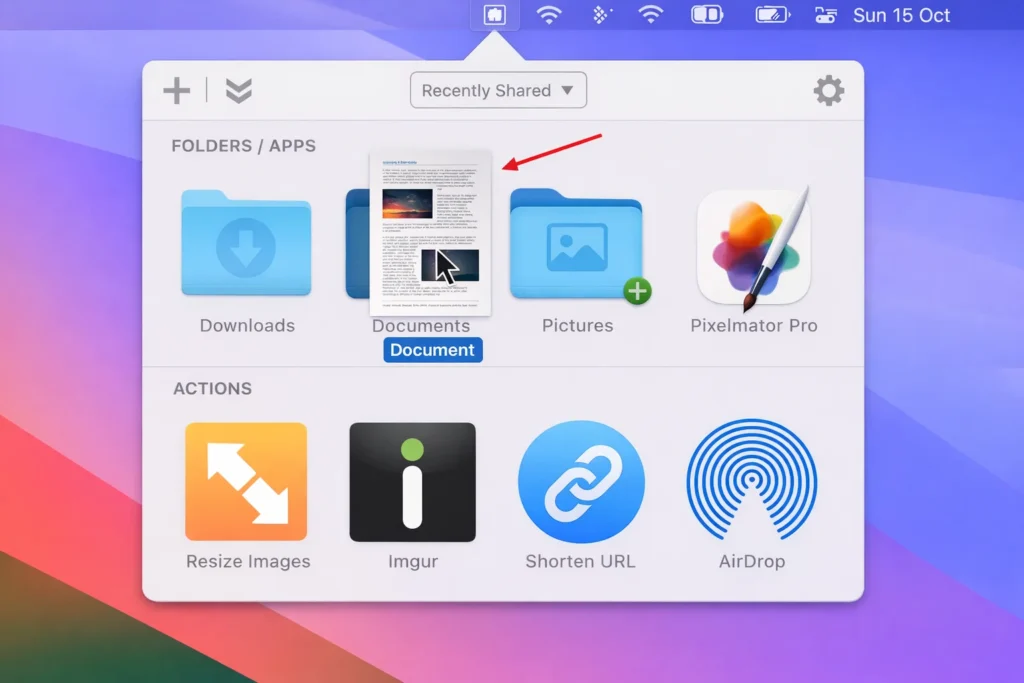Toggle the Dropzone menu bar icon

495,15
